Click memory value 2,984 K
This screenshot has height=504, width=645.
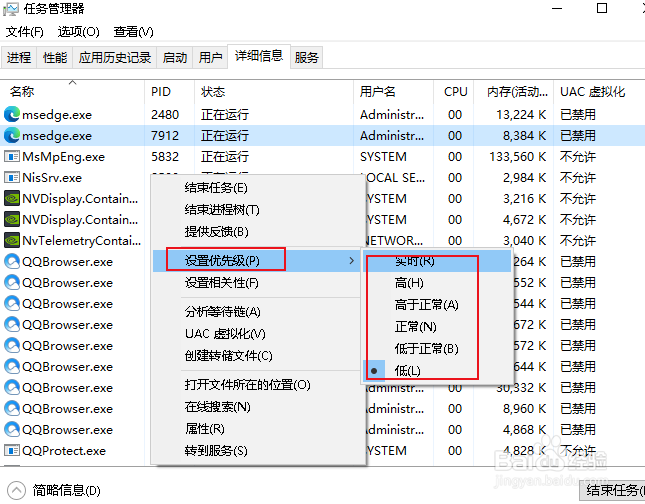point(524,177)
